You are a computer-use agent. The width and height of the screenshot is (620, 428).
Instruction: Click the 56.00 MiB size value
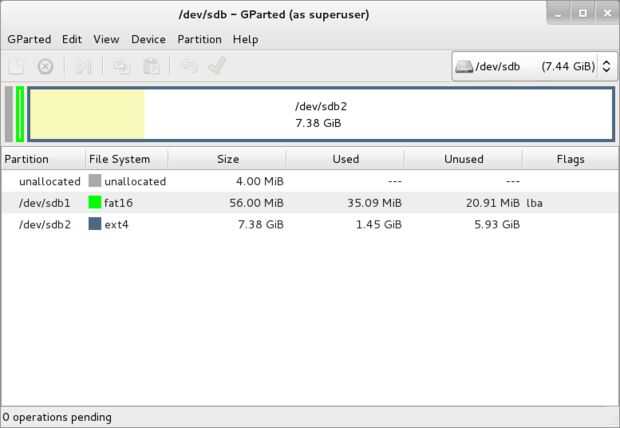(x=256, y=203)
